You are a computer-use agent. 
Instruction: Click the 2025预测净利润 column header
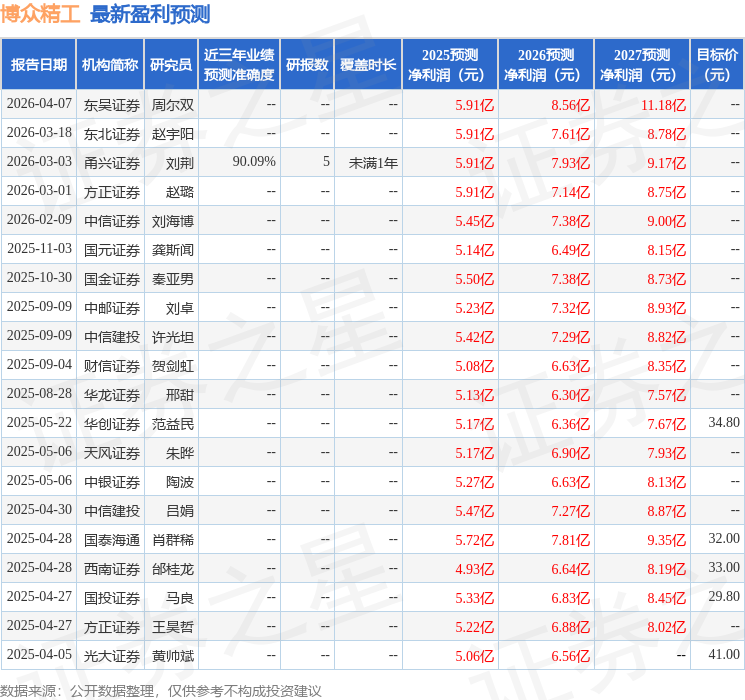point(450,65)
